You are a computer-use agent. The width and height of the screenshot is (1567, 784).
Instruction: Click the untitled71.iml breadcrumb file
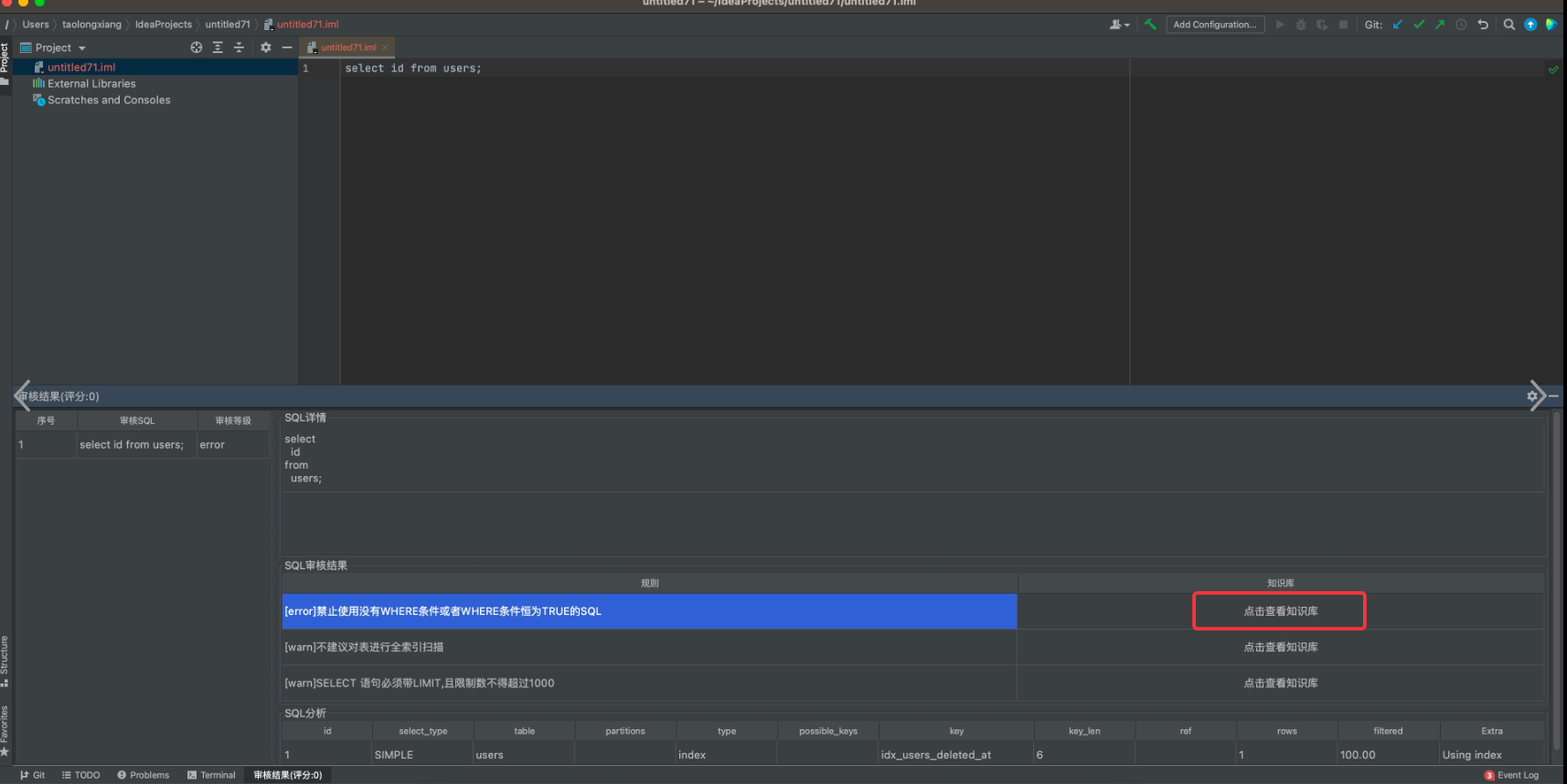302,25
